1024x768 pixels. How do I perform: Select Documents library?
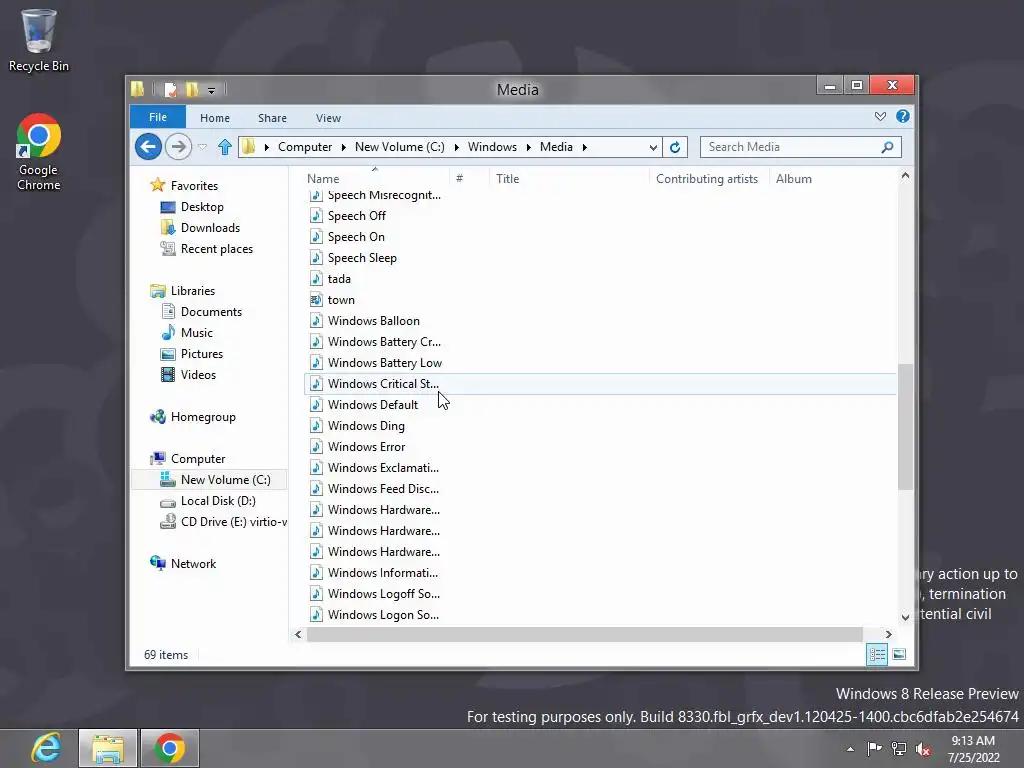[x=201, y=312]
